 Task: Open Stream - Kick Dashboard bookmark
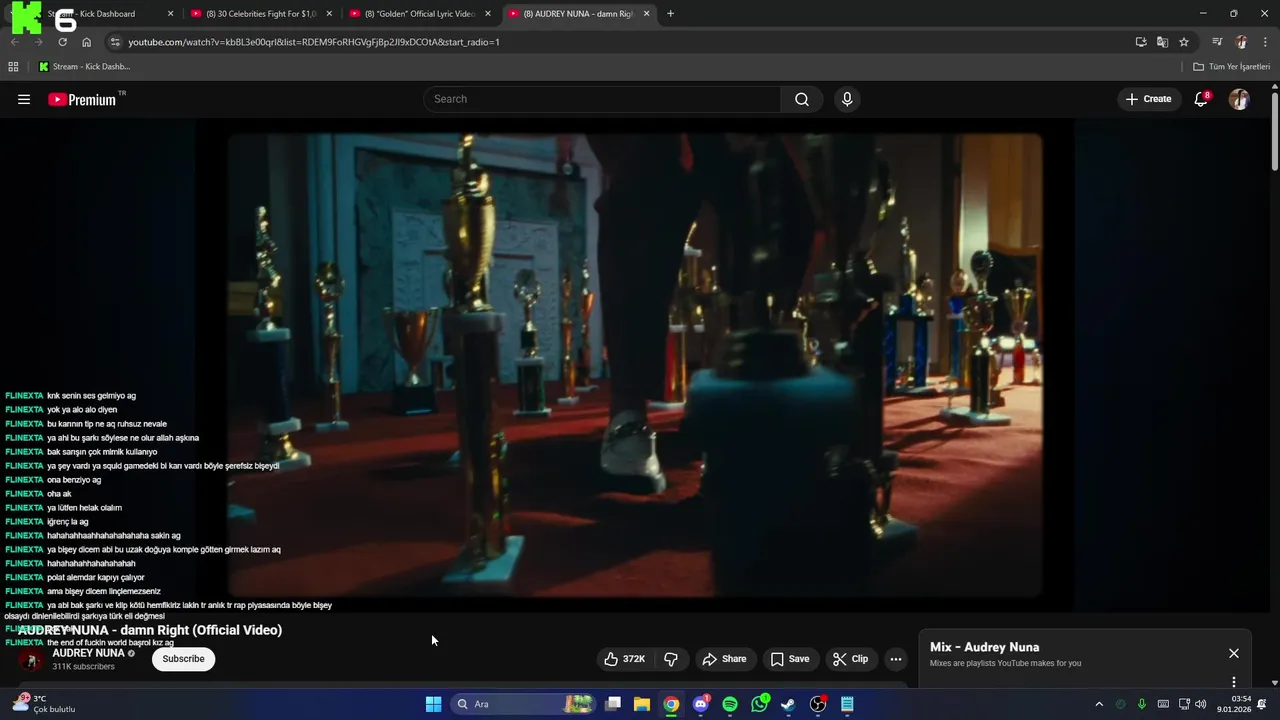(x=85, y=67)
